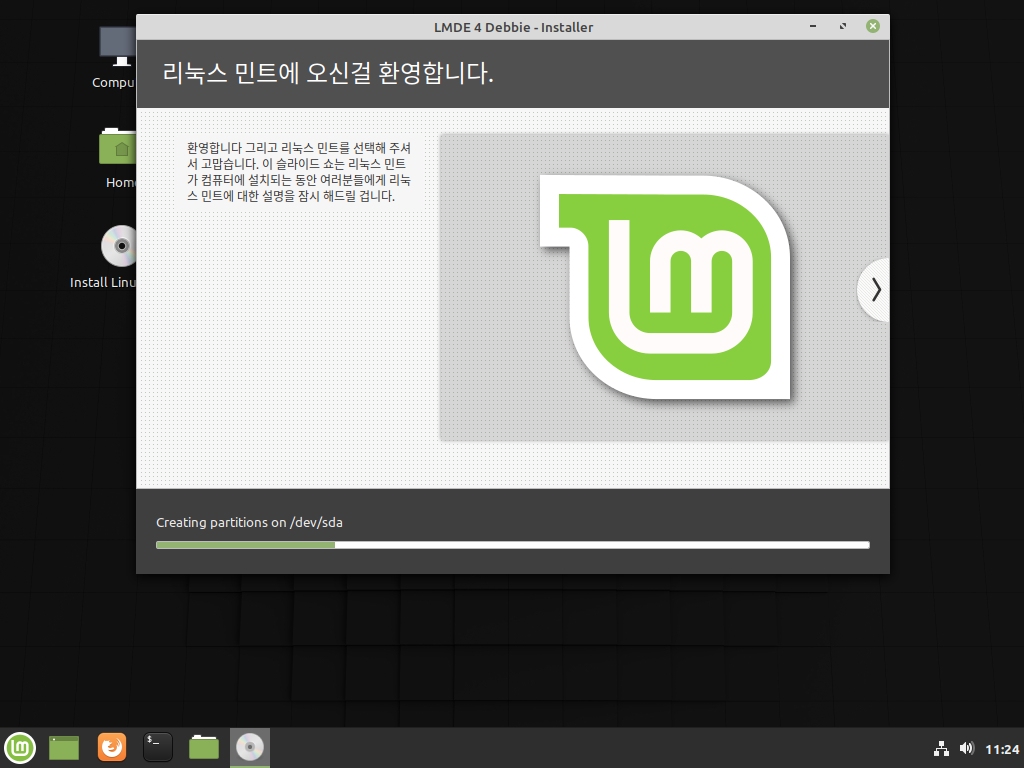Click the Korean slideshow description paragraph
The height and width of the screenshot is (768, 1024).
[299, 172]
